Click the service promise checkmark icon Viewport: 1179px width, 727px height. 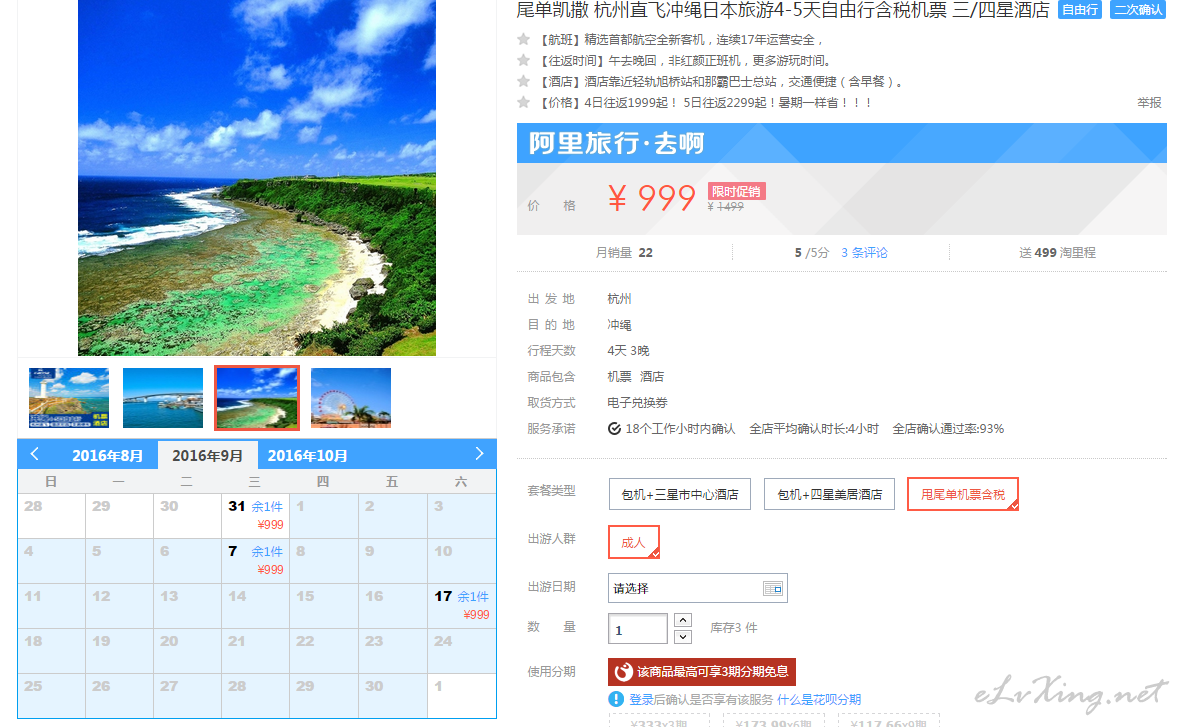[x=614, y=429]
